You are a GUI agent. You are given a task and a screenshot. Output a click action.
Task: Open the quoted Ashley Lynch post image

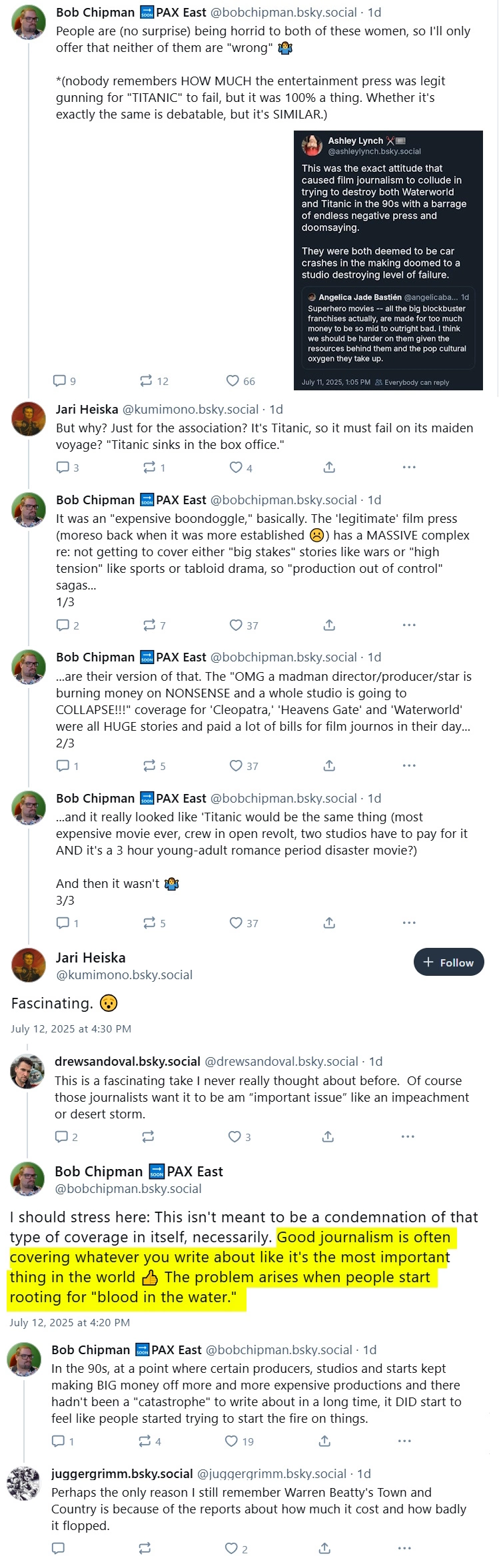[x=388, y=260]
